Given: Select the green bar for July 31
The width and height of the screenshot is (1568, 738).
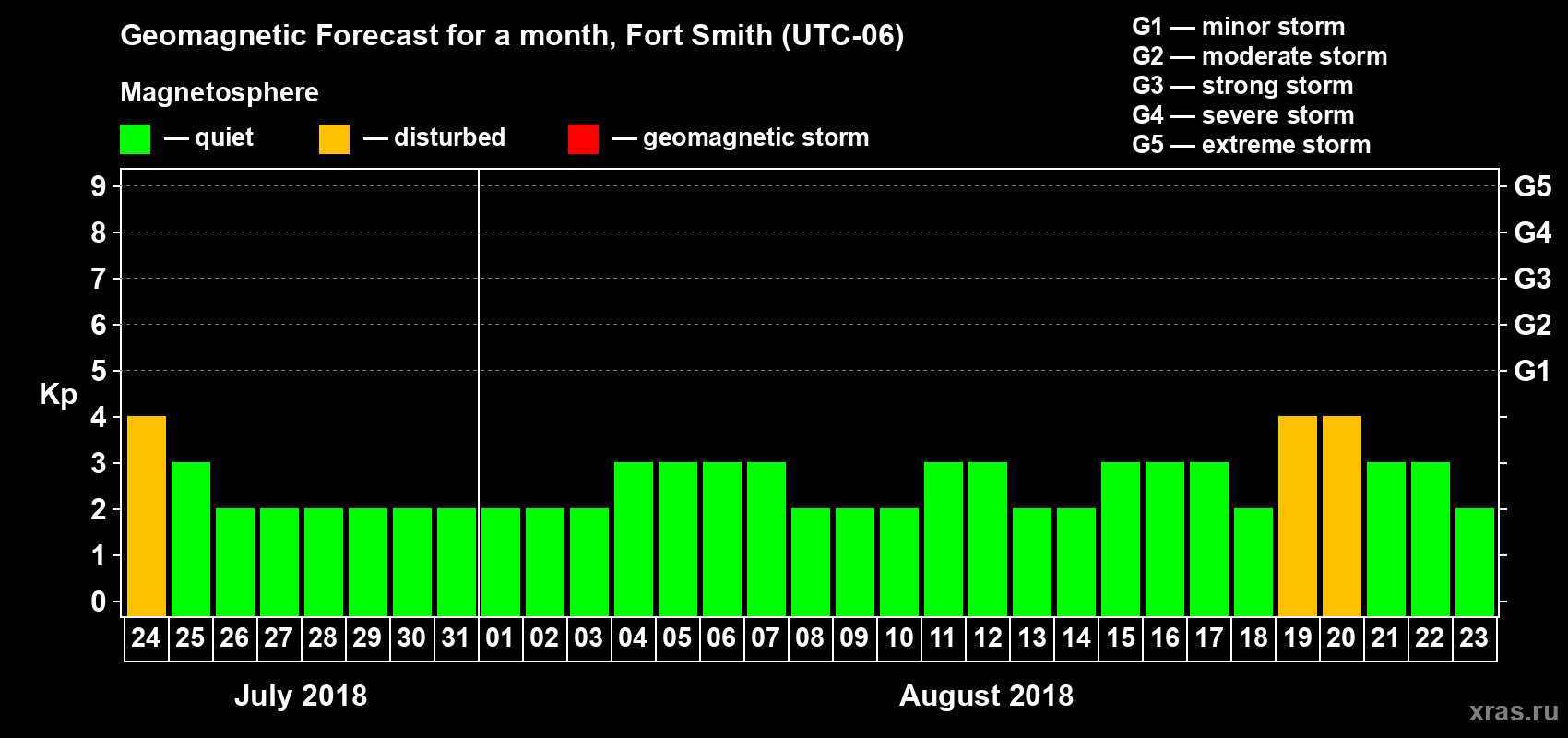Looking at the screenshot, I should [457, 562].
